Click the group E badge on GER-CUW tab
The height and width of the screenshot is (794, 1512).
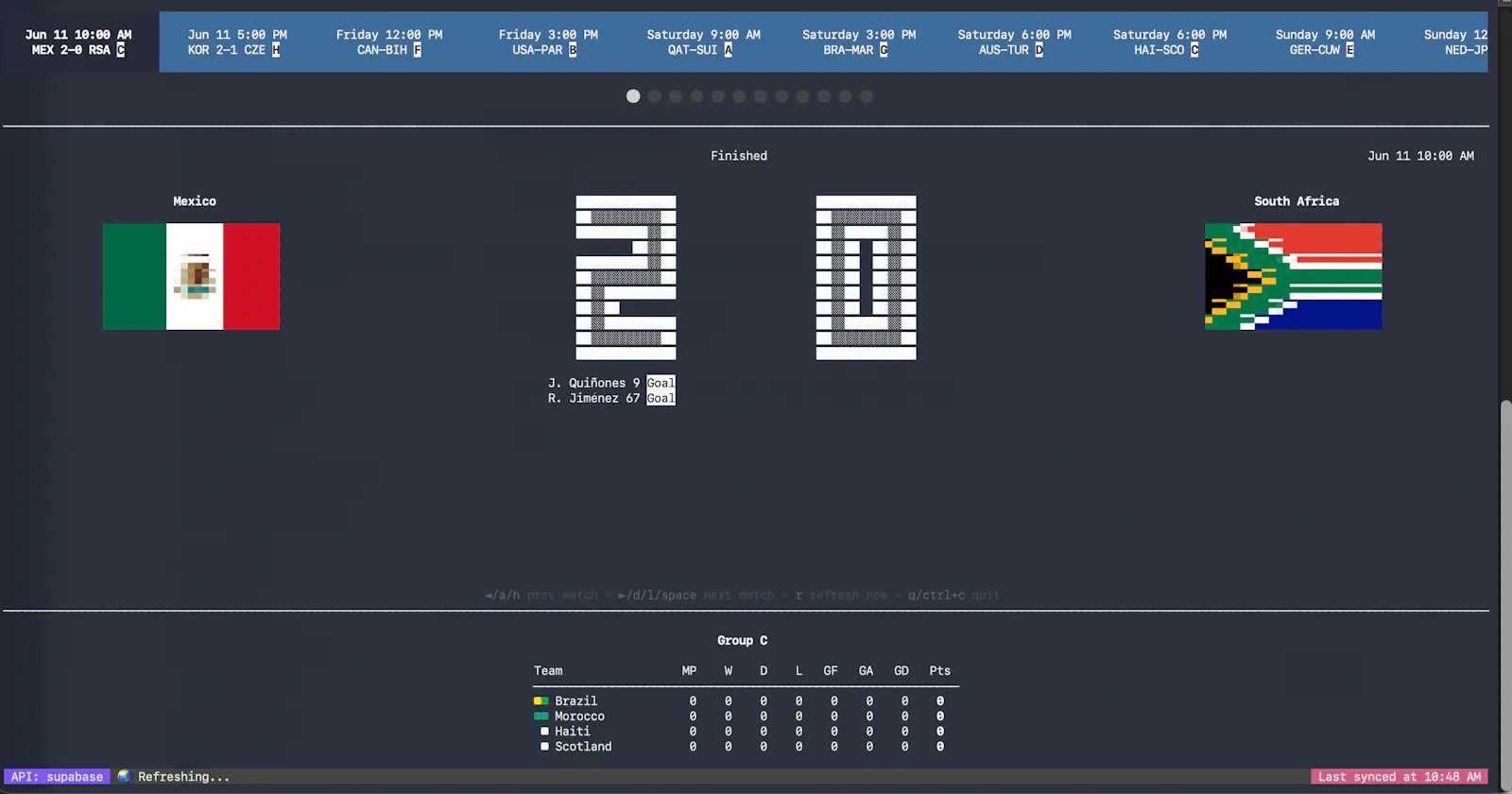click(x=1349, y=50)
